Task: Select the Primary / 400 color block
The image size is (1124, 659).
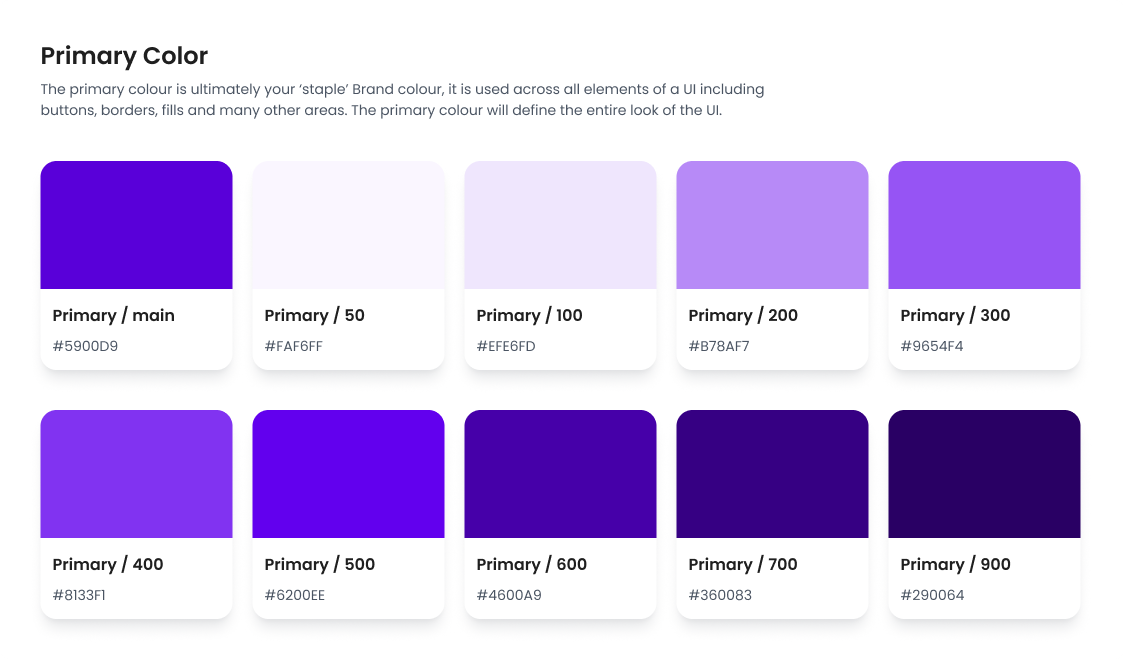Action: pyautogui.click(x=136, y=474)
